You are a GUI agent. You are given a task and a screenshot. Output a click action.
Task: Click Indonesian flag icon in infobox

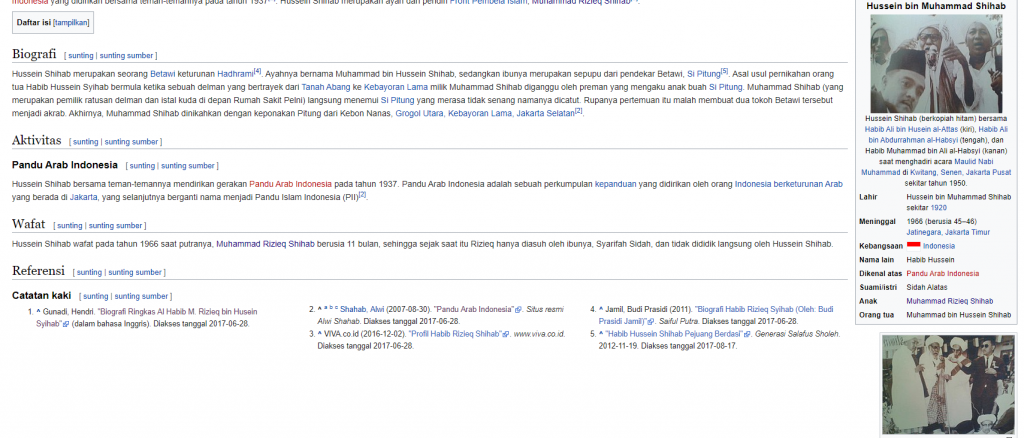[914, 246]
